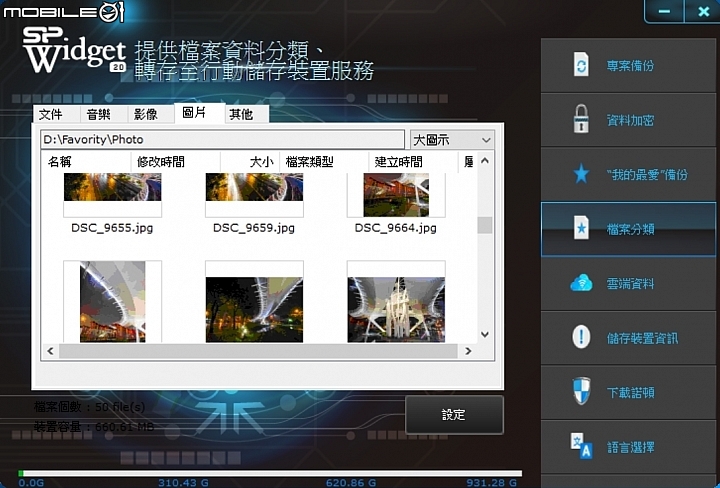Select the DSC_9659.jpg thumbnail
The width and height of the screenshot is (720, 488).
click(254, 195)
